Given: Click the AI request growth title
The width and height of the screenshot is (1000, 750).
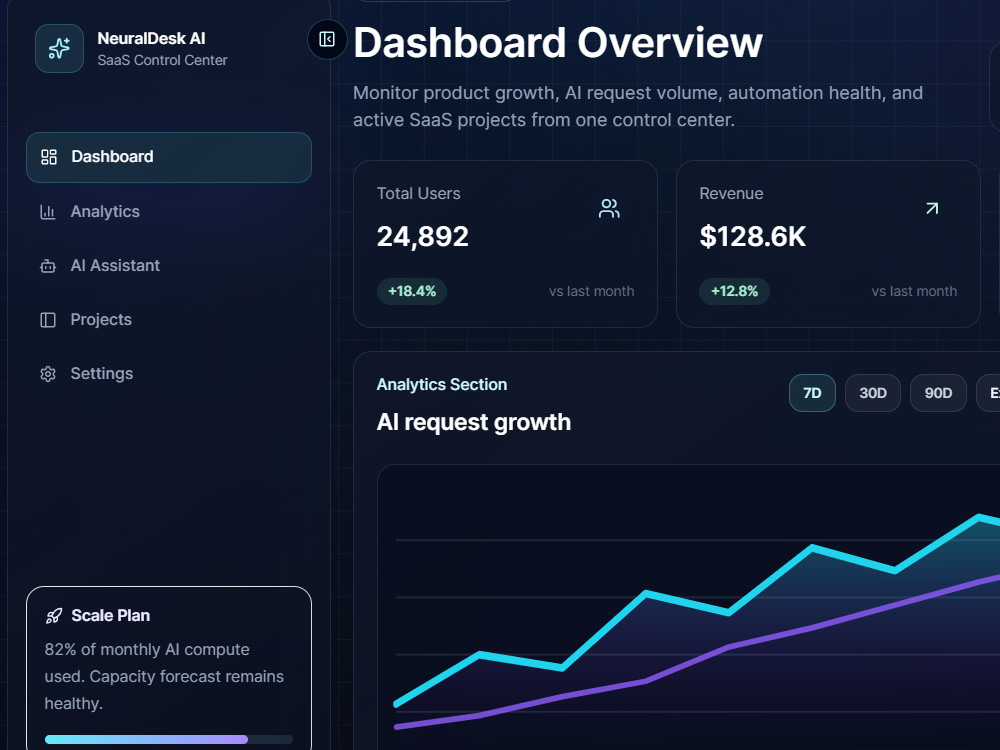Looking at the screenshot, I should 474,422.
